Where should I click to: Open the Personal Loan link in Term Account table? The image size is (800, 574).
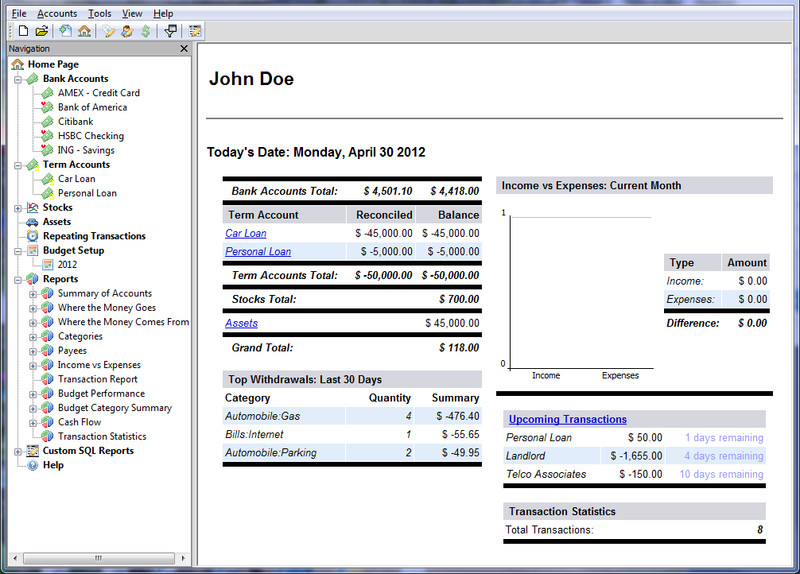(x=258, y=252)
